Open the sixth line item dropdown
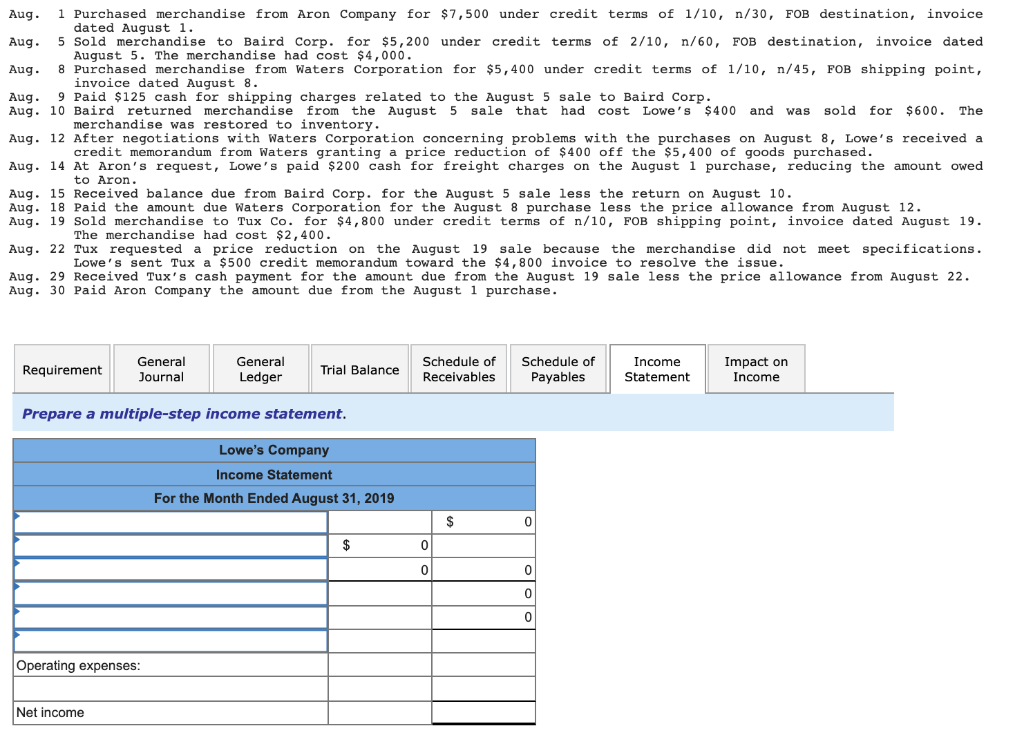This screenshot has height=735, width=1024. 171,641
